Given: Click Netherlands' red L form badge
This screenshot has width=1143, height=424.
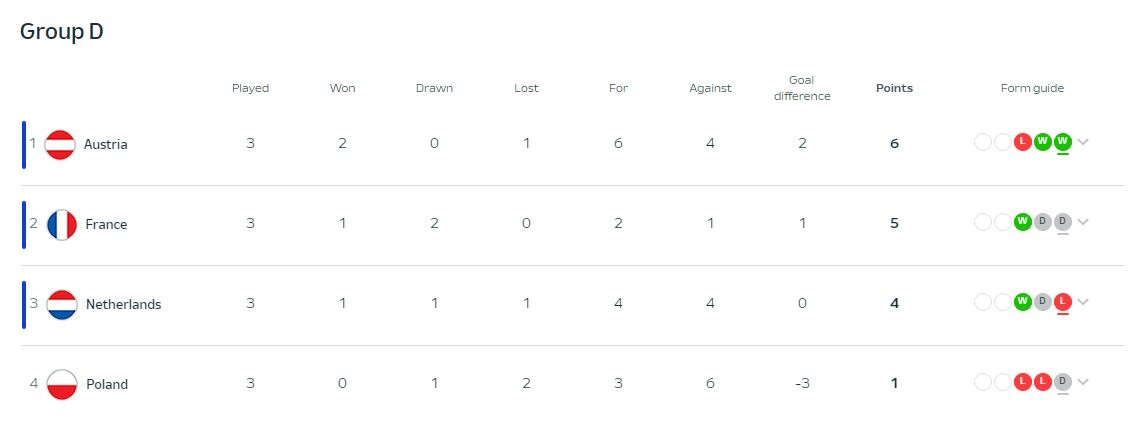Looking at the screenshot, I should [x=1062, y=302].
